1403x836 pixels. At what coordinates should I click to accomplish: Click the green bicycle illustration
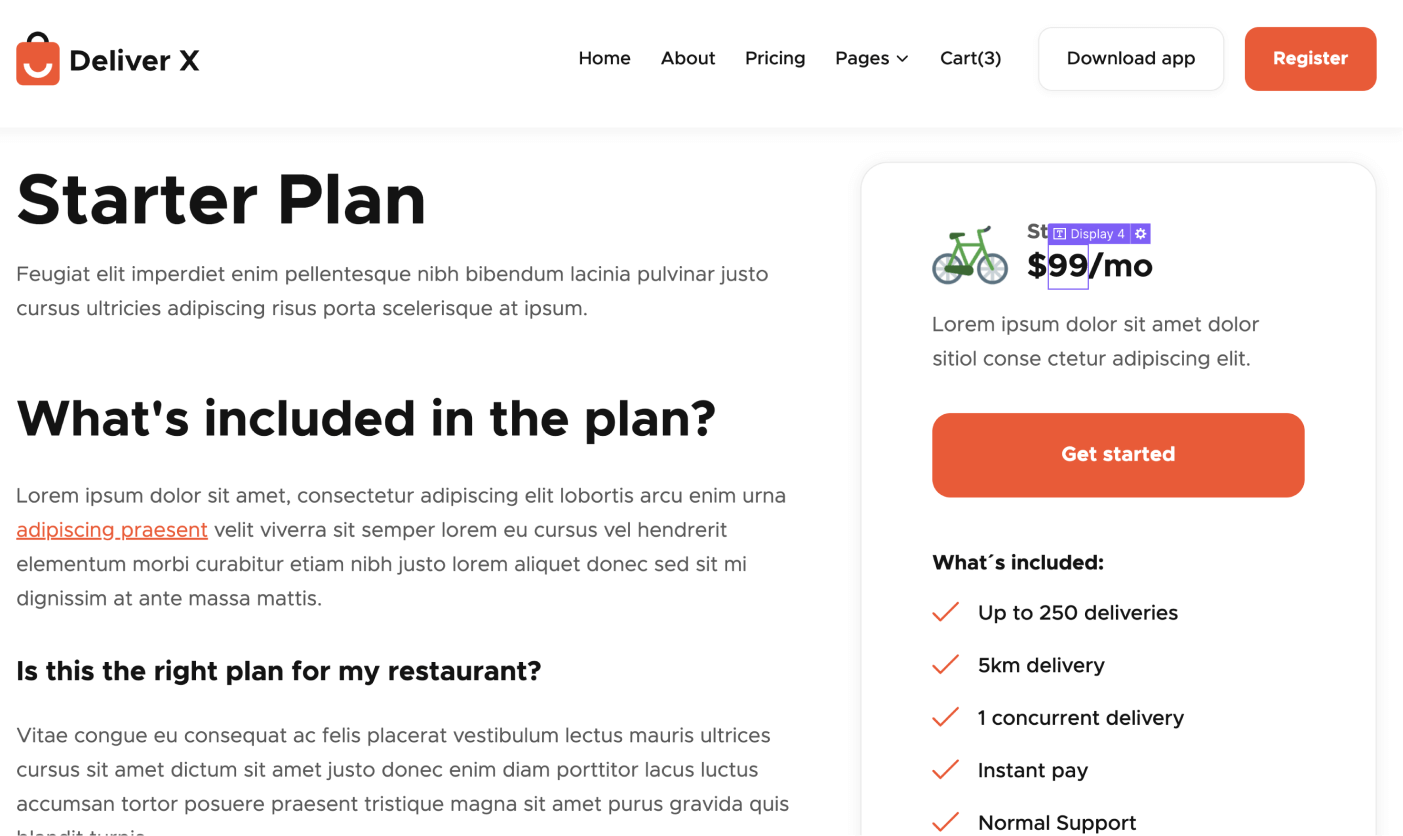point(970,257)
